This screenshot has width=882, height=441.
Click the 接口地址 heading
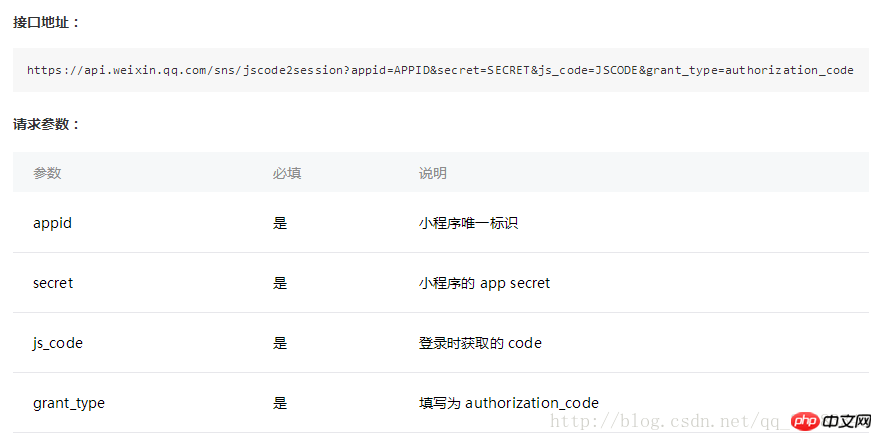(x=47, y=23)
